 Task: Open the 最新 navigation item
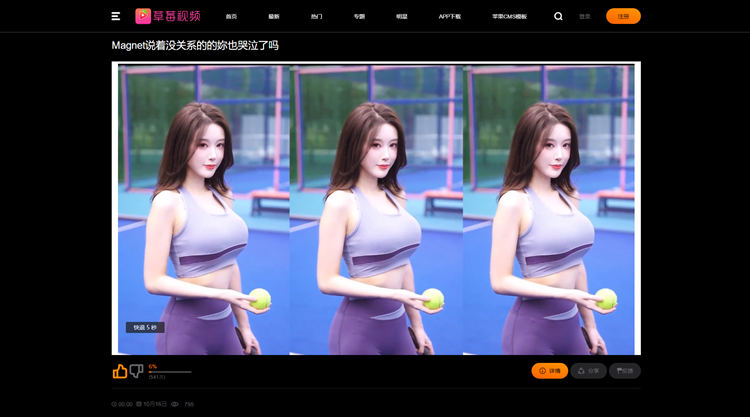274,17
